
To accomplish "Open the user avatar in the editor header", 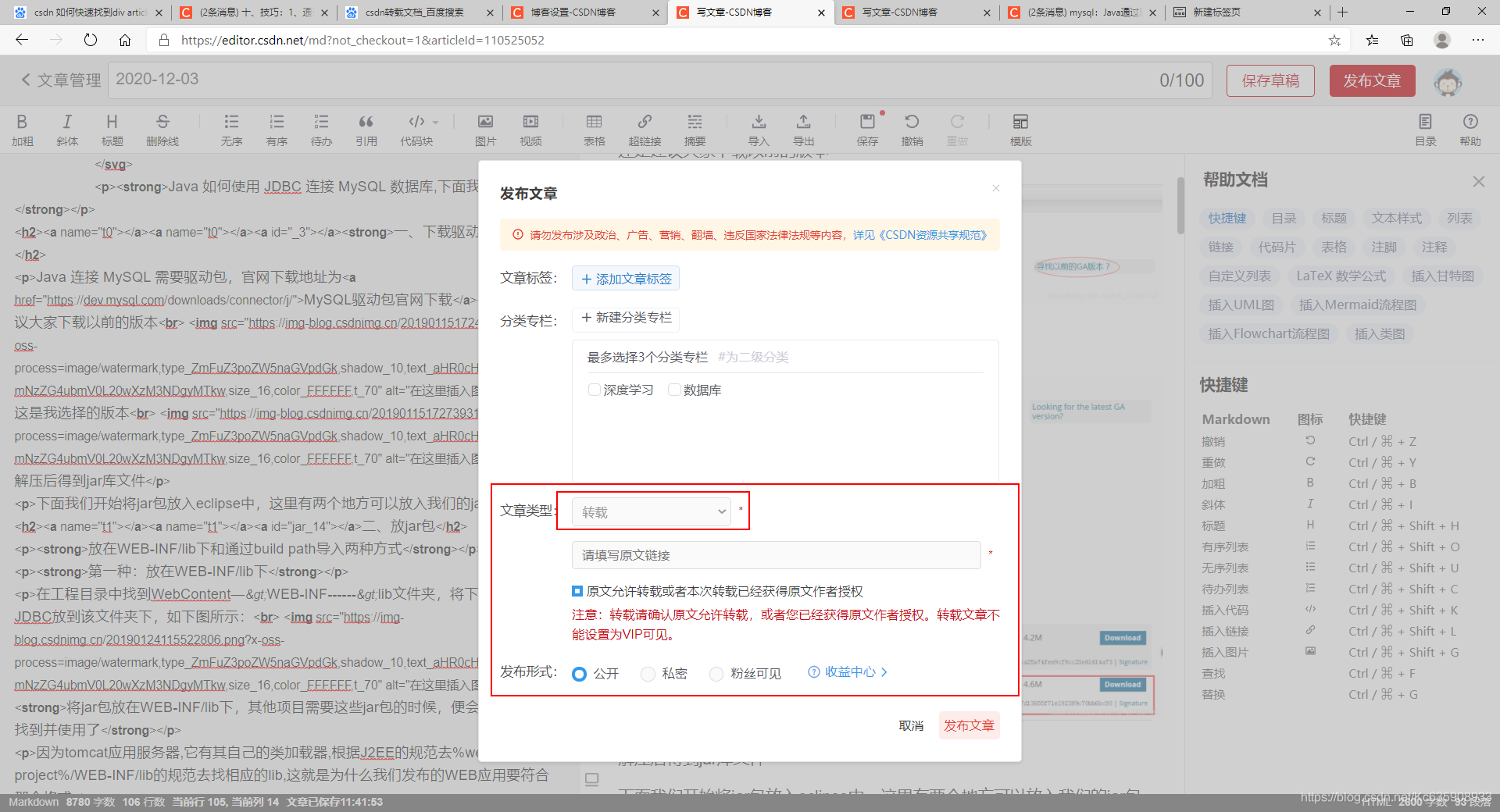I will 1448,81.
